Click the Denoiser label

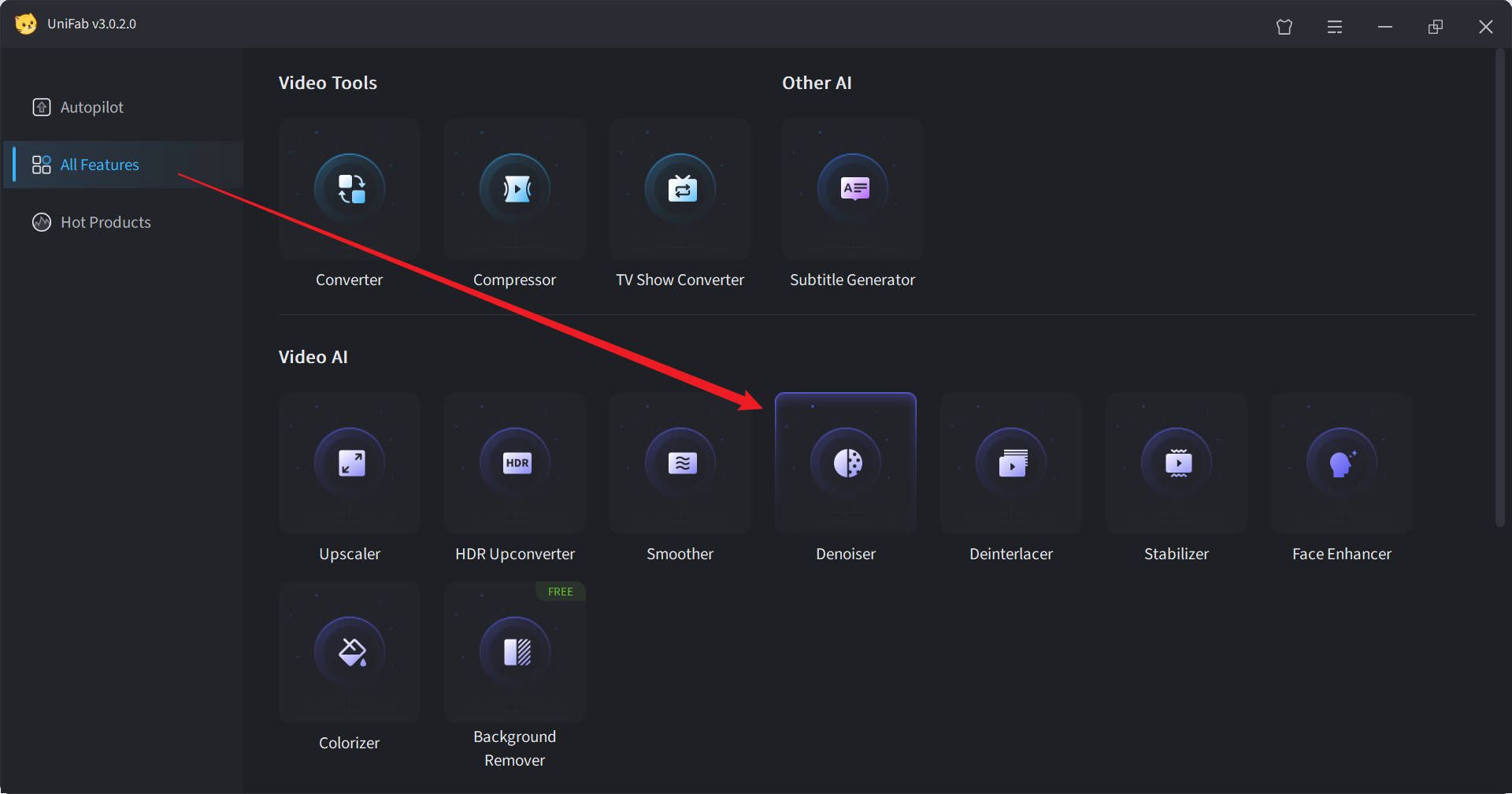[x=846, y=554]
